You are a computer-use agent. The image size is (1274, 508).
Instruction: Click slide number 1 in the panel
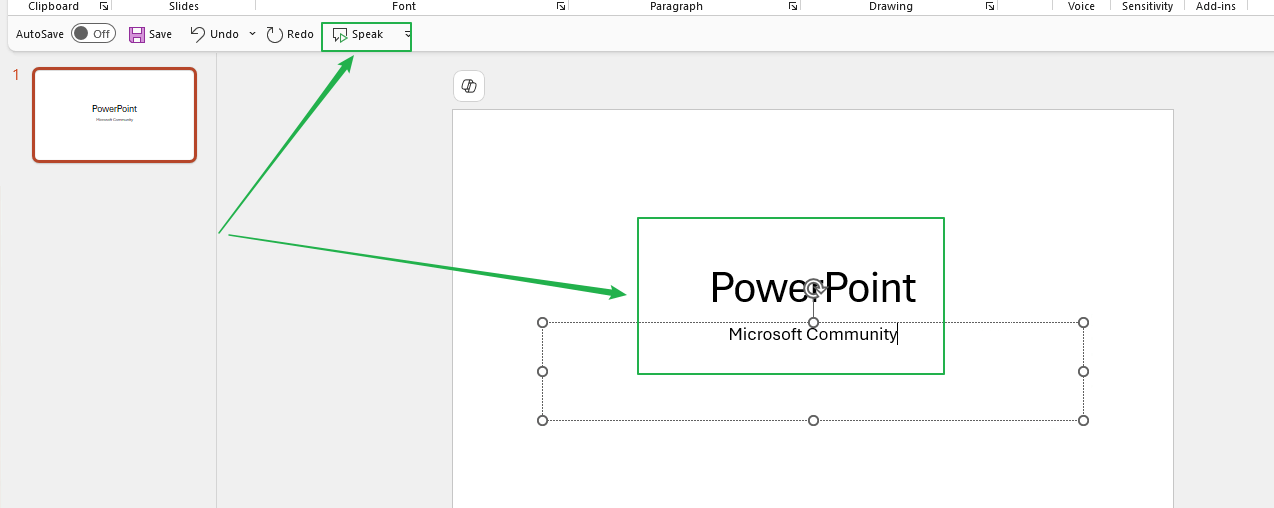click(16, 75)
